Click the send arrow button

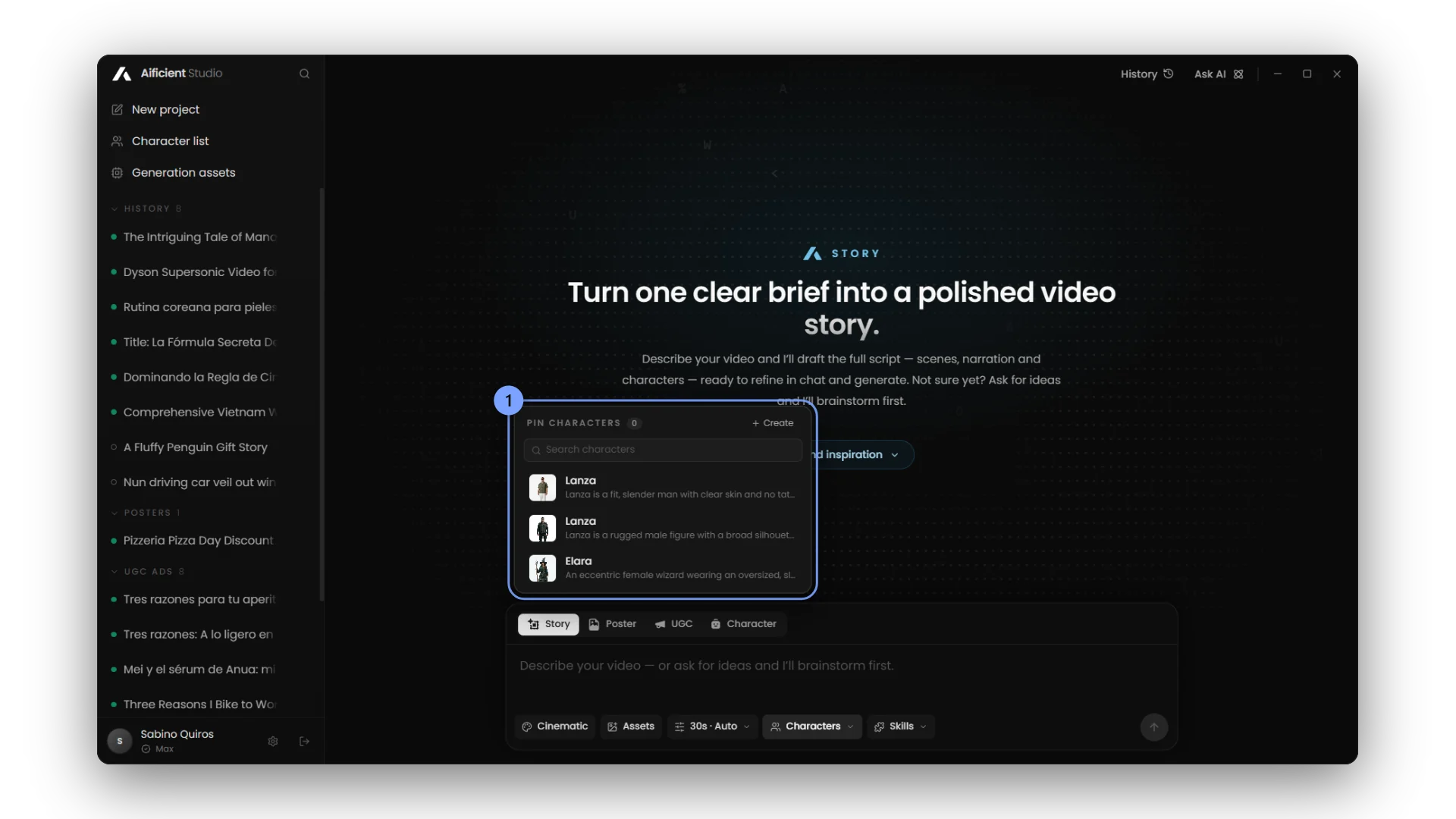[1154, 726]
